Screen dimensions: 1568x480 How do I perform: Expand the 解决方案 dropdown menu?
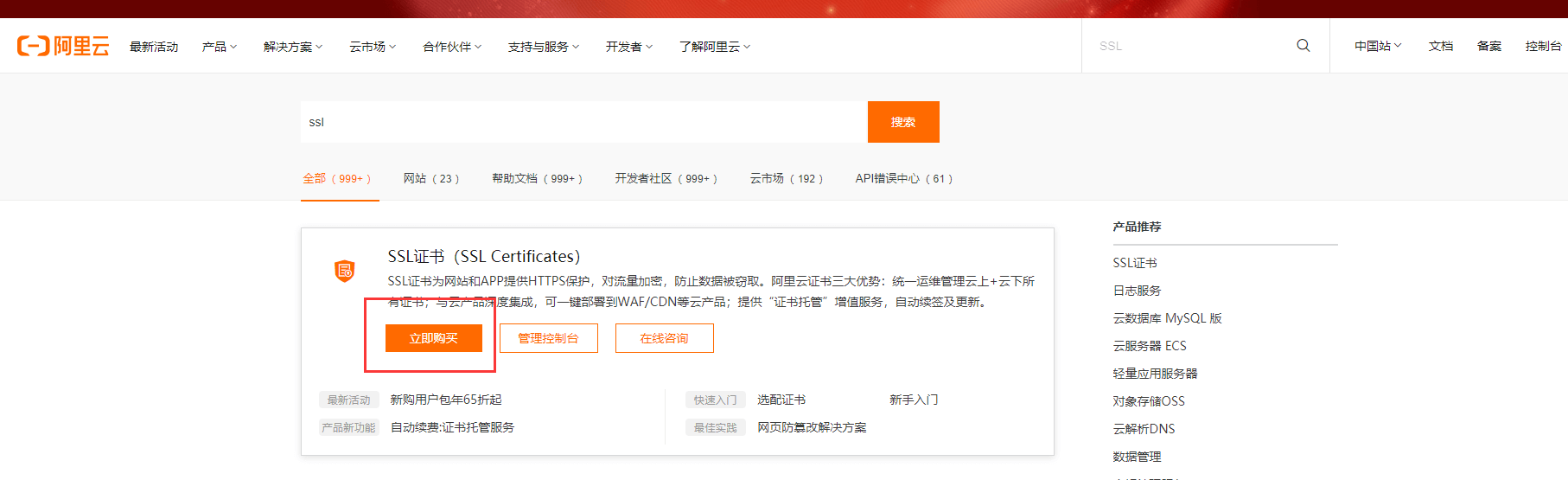click(x=293, y=47)
